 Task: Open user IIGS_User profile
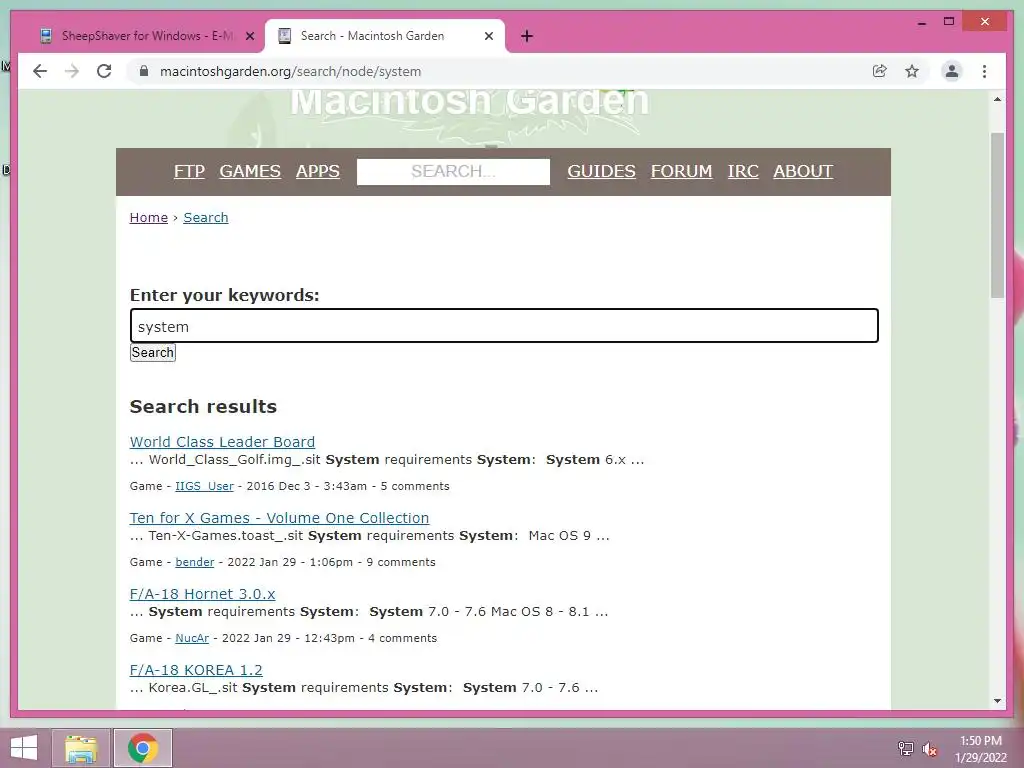point(204,487)
